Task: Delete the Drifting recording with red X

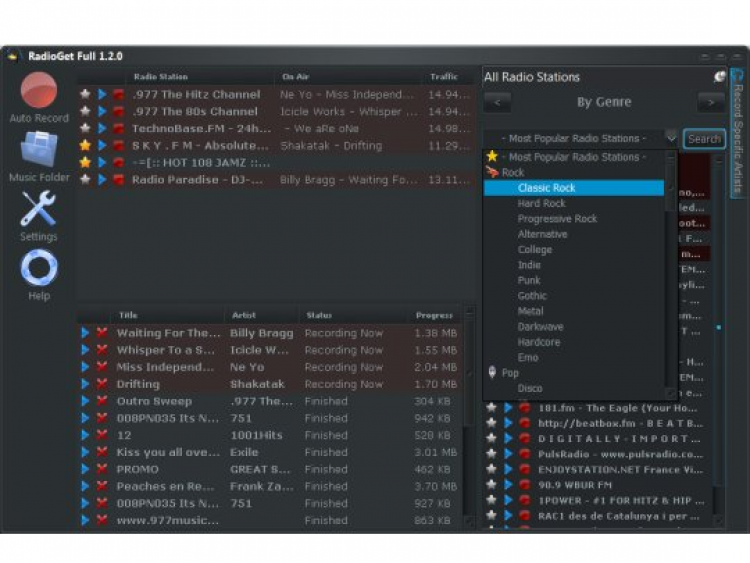Action: pos(101,384)
